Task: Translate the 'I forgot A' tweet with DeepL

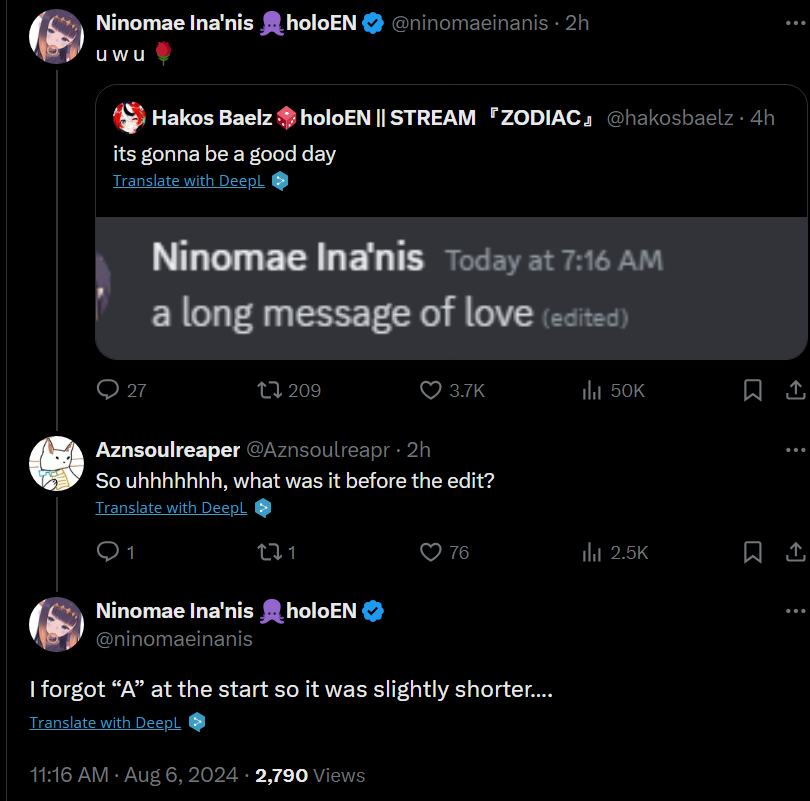Action: click(x=105, y=723)
